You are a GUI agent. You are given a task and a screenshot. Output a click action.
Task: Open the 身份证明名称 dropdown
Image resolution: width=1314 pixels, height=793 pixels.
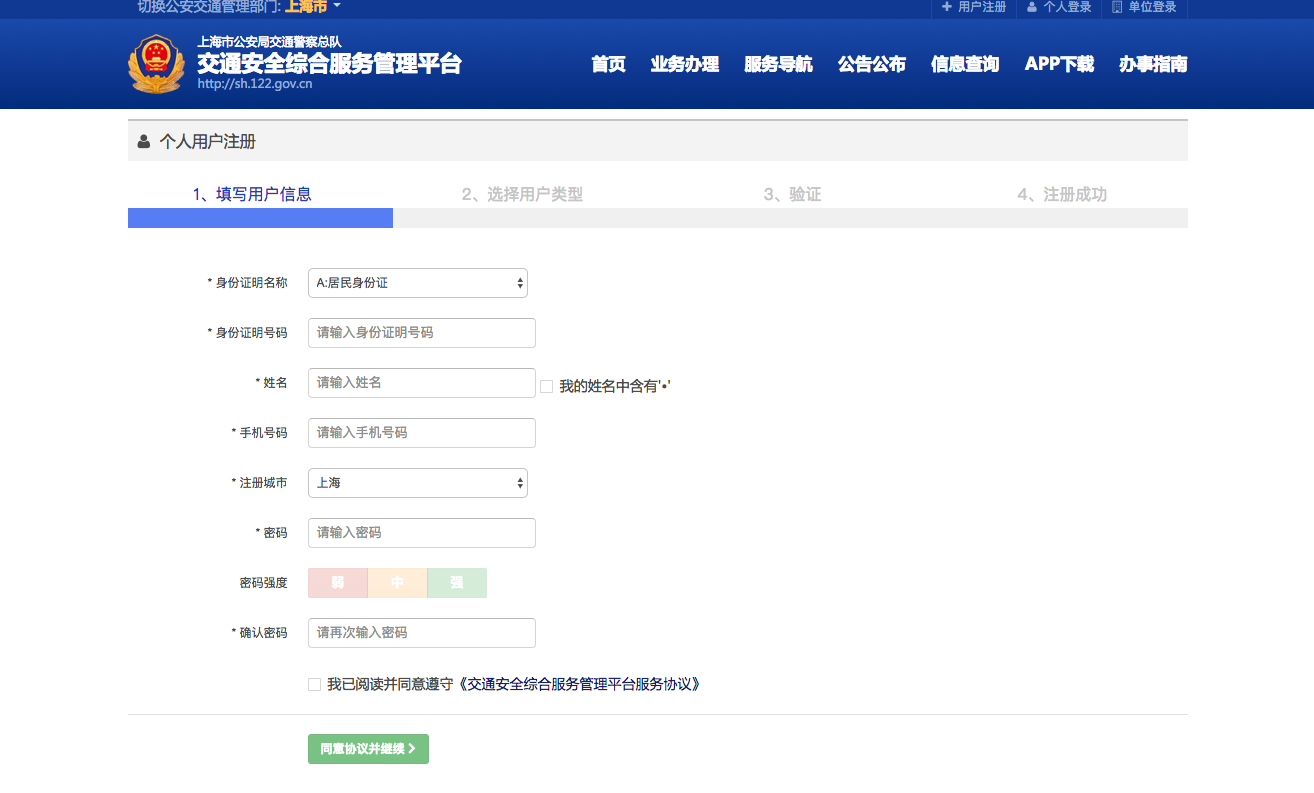coord(418,283)
